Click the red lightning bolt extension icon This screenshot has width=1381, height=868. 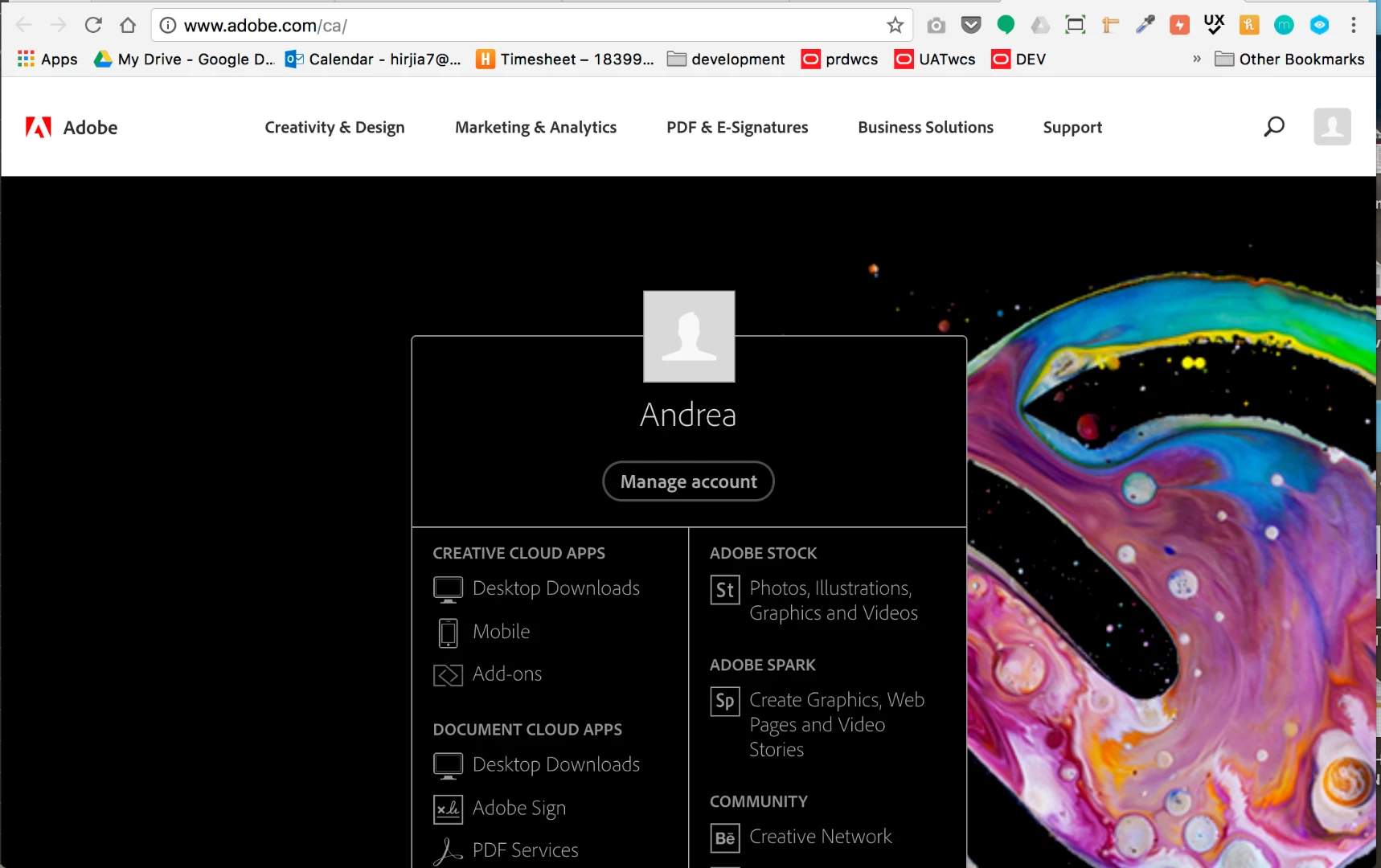(1179, 25)
